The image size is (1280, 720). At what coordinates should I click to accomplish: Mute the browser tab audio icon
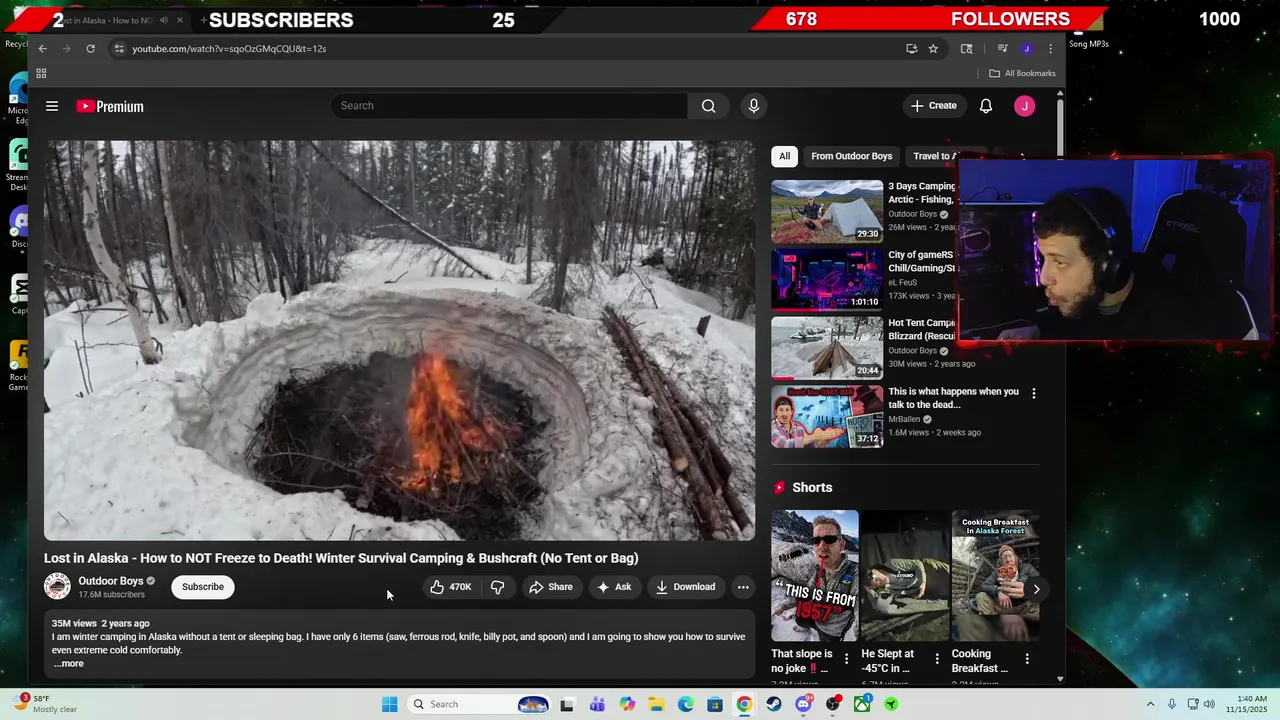[163, 20]
